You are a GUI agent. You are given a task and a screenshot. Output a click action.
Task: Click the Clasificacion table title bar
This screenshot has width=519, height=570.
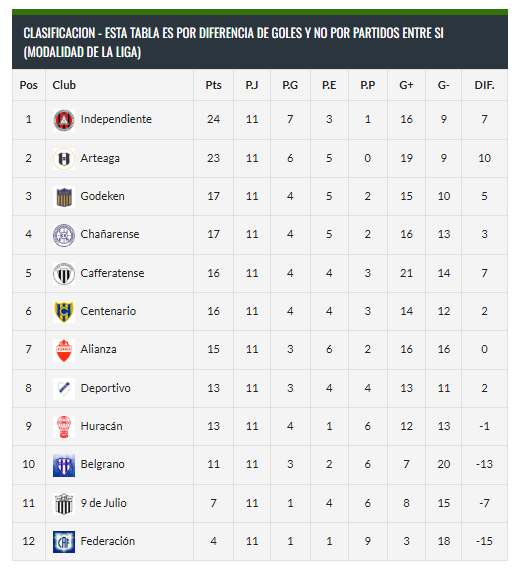pos(260,42)
